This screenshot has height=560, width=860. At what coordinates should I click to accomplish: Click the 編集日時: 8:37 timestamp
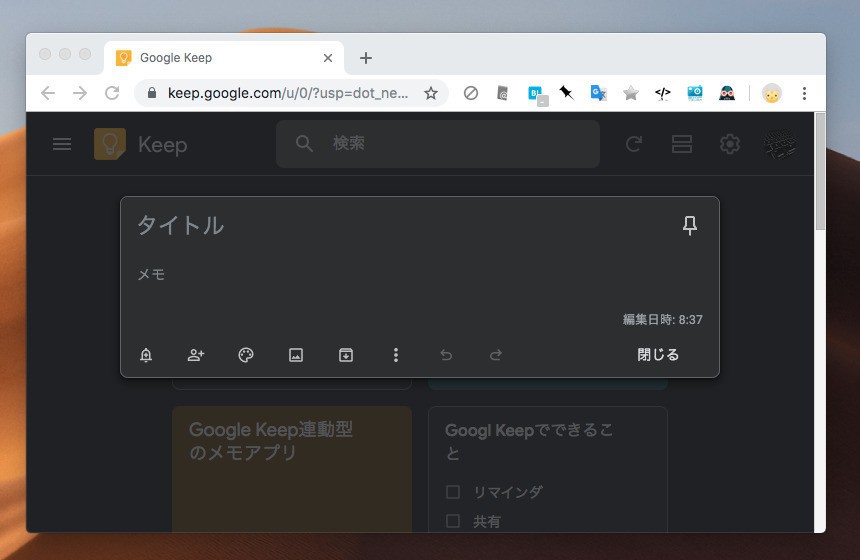pos(662,320)
